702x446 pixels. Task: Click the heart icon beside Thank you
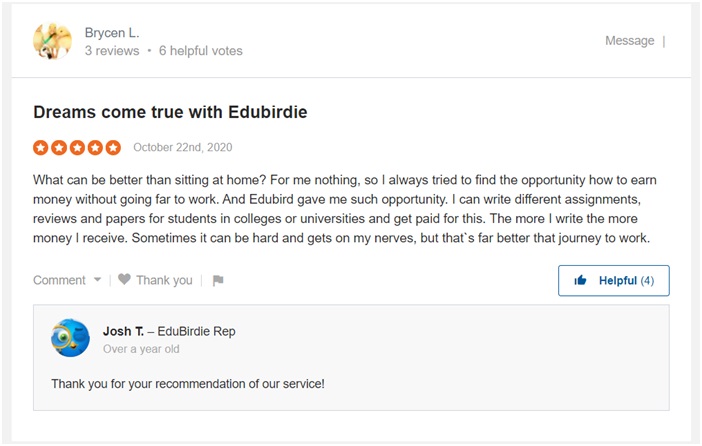[125, 280]
